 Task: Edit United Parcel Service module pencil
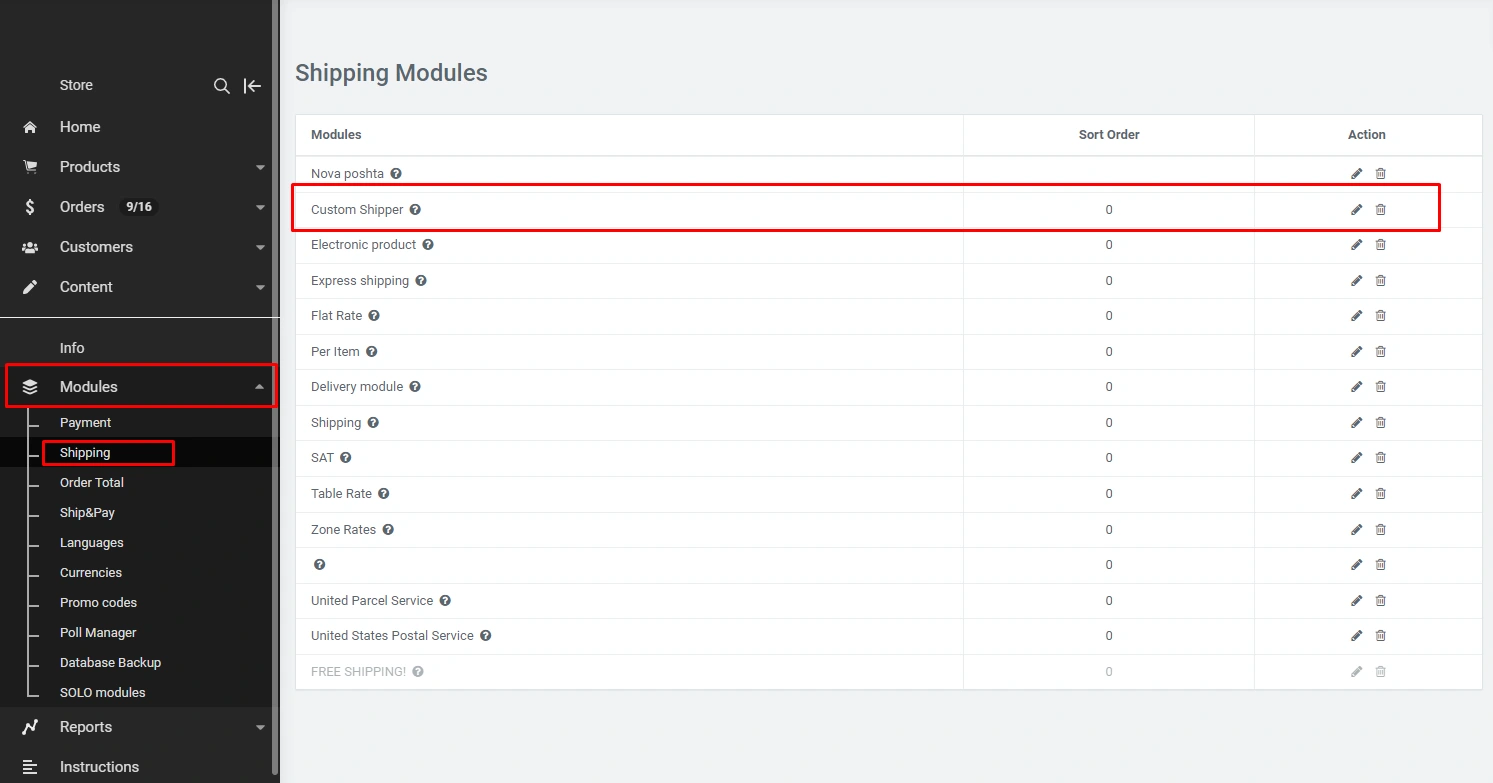pyautogui.click(x=1356, y=601)
